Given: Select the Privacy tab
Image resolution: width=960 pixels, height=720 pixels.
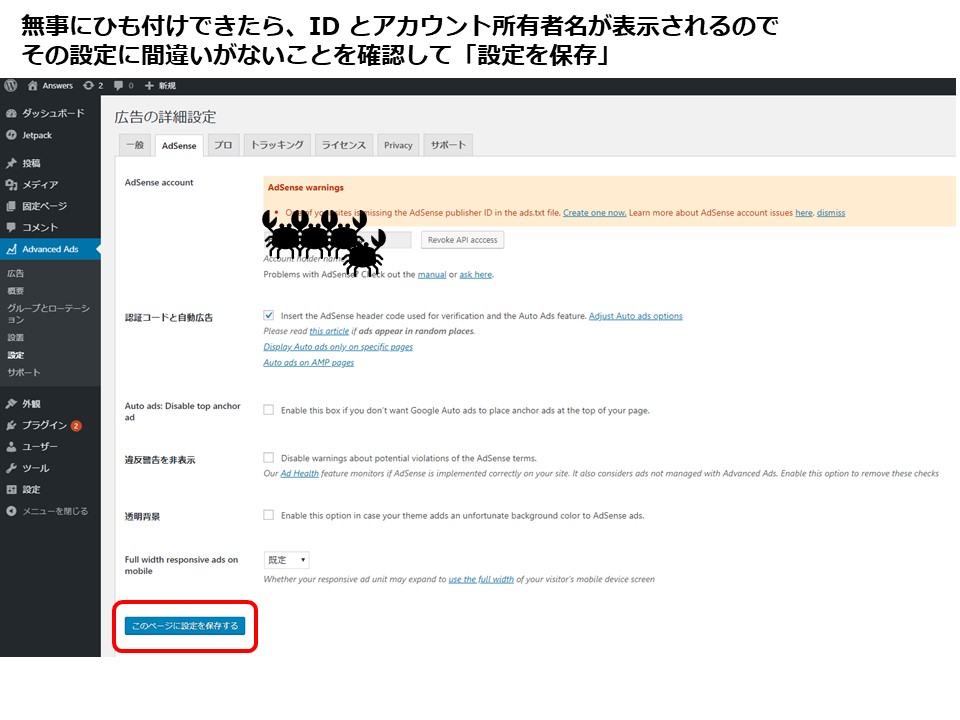Looking at the screenshot, I should coord(398,145).
